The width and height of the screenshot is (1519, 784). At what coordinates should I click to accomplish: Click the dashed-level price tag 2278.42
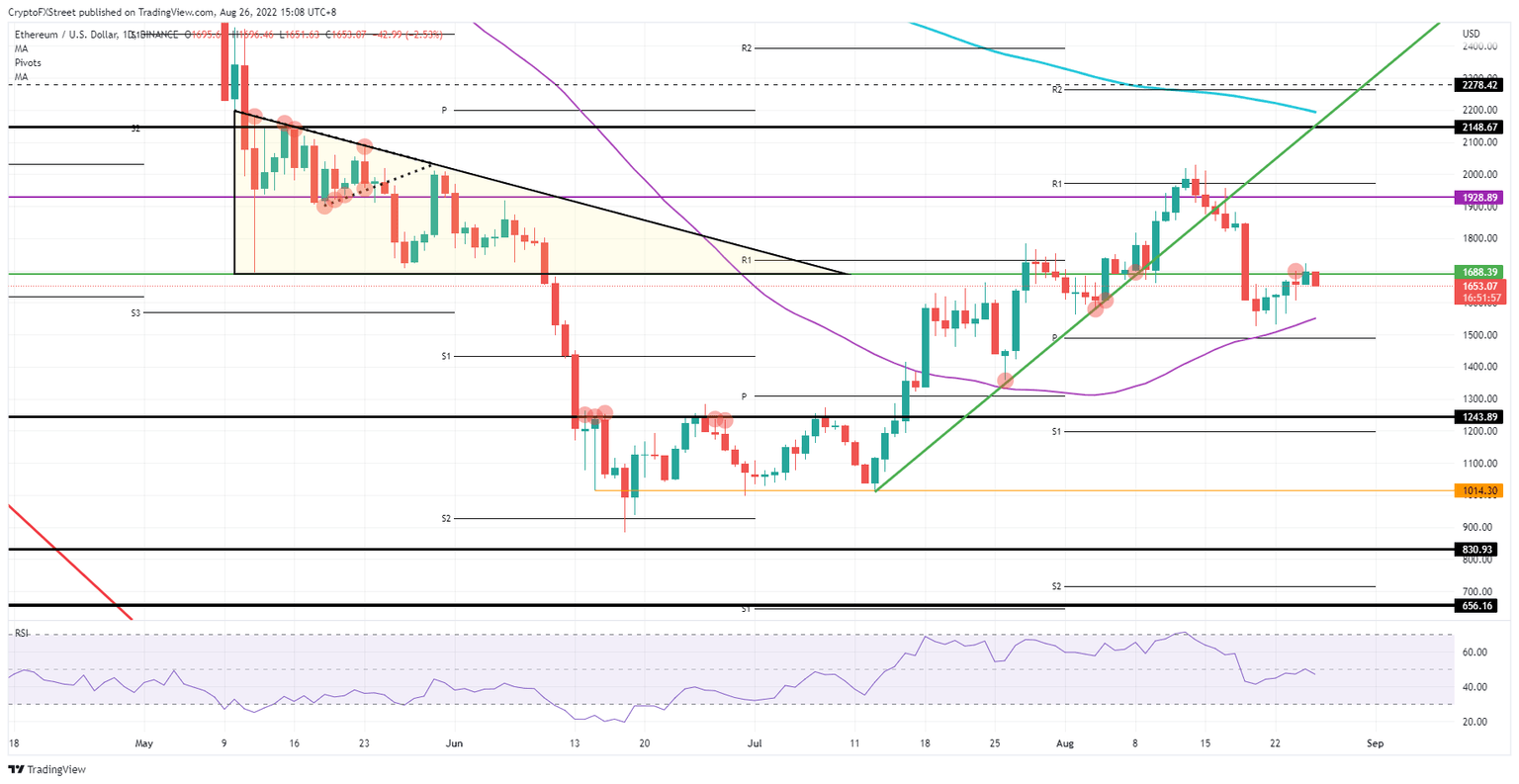click(x=1479, y=85)
